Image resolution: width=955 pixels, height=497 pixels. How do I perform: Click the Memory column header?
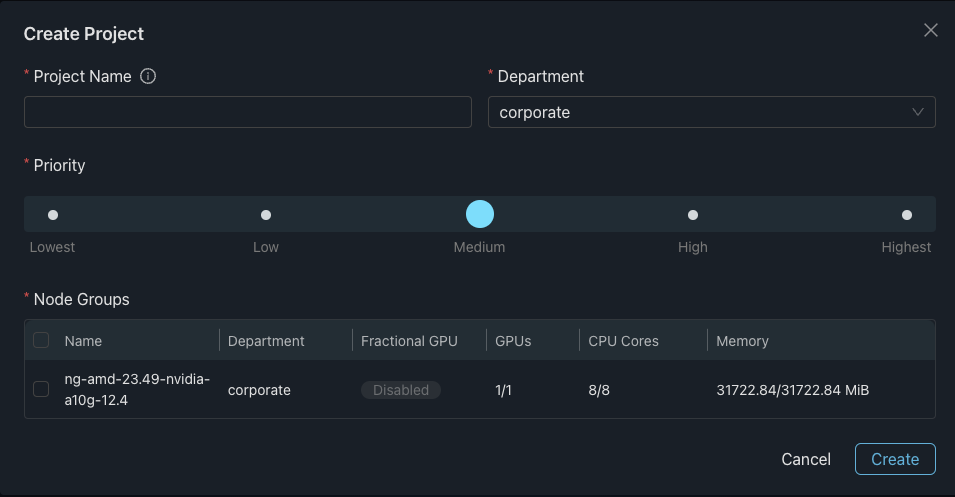point(742,341)
